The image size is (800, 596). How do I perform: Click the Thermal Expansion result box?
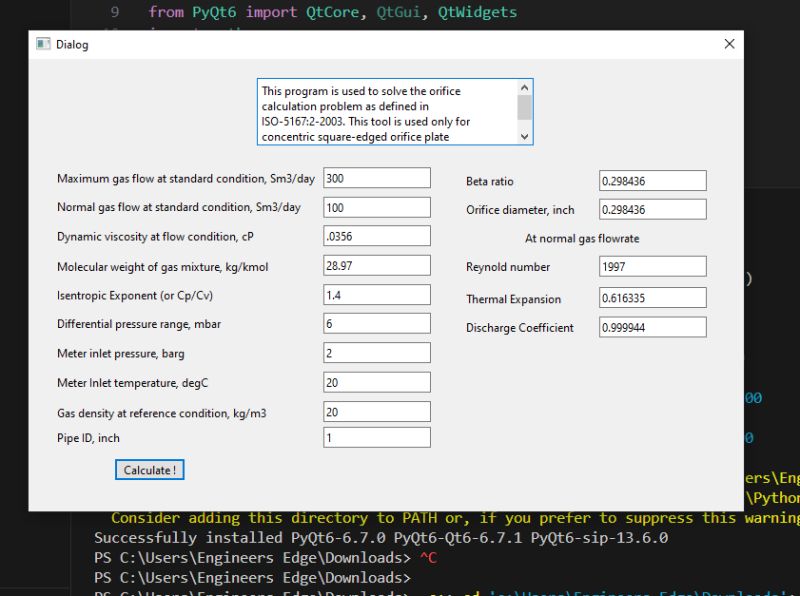click(x=652, y=296)
